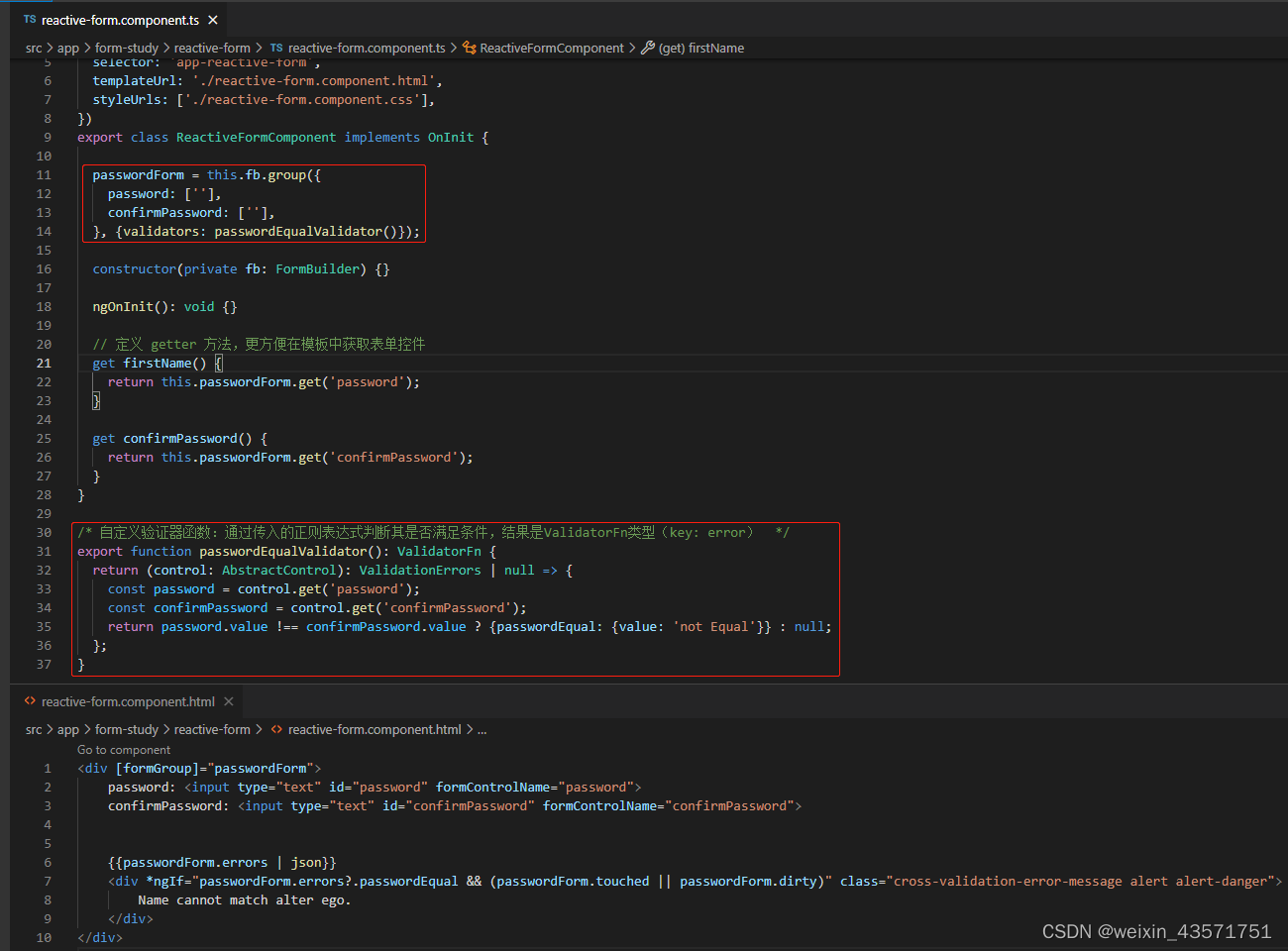Viewport: 1288px width, 951px height.
Task: Click 'src' in top breadcrumb
Action: (34, 48)
